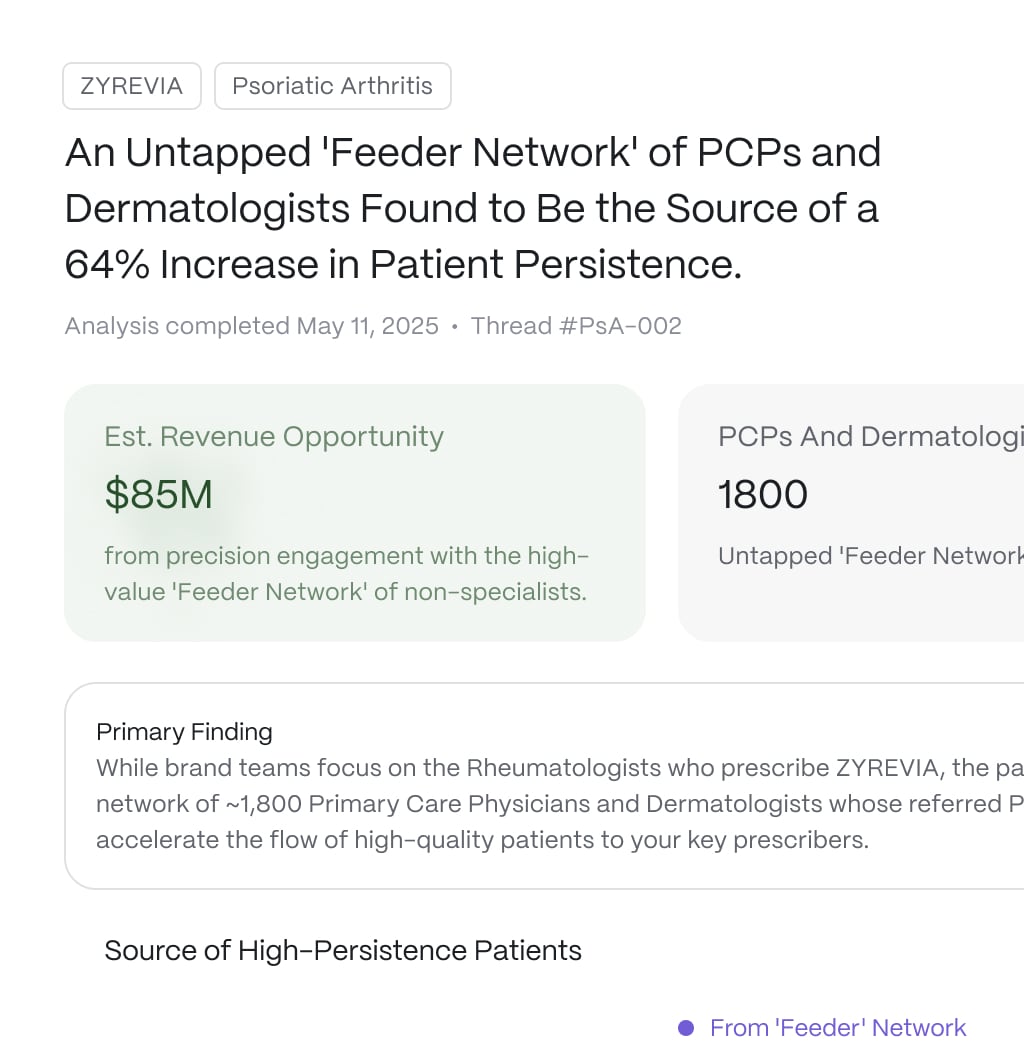Click the Rheumatologists sentence in Primary Finding
This screenshot has width=1024, height=1056.
[x=560, y=768]
